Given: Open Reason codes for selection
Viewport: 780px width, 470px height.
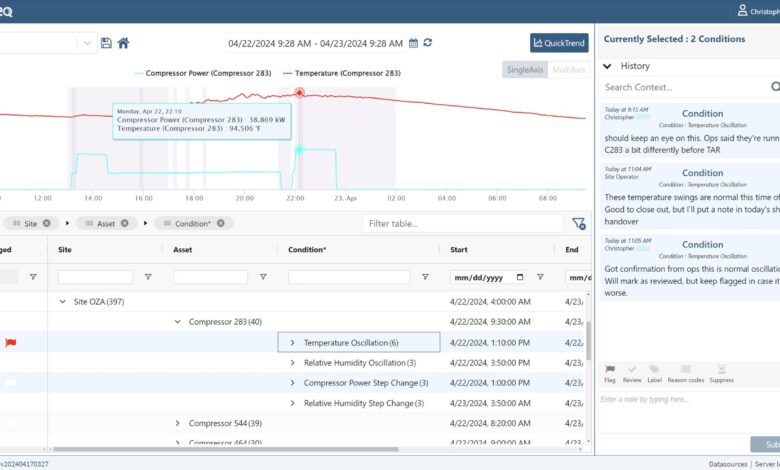Looking at the screenshot, I should (685, 373).
